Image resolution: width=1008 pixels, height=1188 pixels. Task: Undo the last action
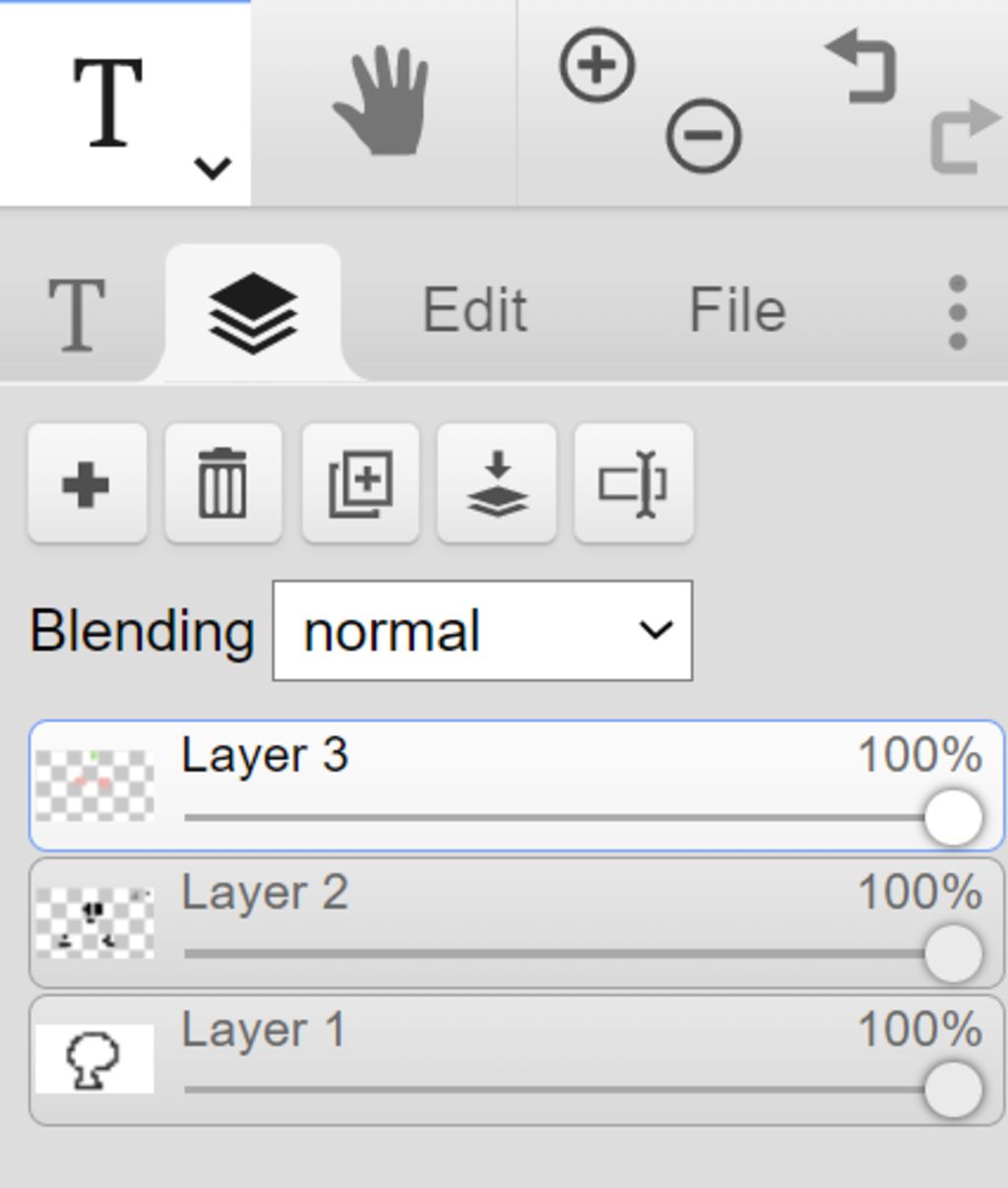tap(860, 67)
